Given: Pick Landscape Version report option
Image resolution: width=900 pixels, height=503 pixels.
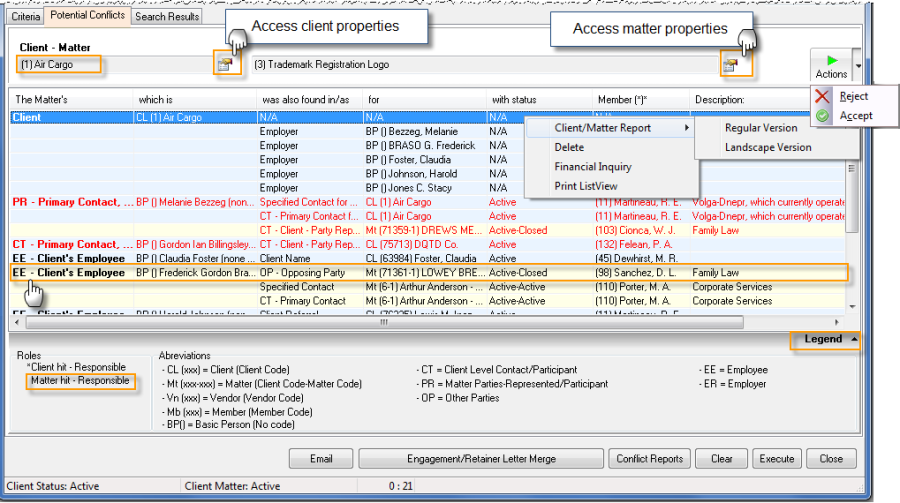Looking at the screenshot, I should pyautogui.click(x=767, y=148).
